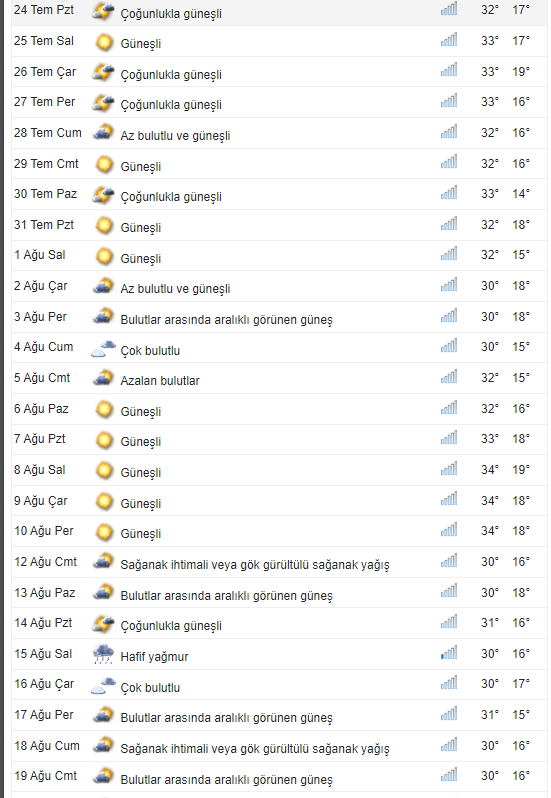This screenshot has height=798, width=551.
Task: Click the cloud-sun icon for 2 Ağu Çar
Action: click(x=103, y=287)
